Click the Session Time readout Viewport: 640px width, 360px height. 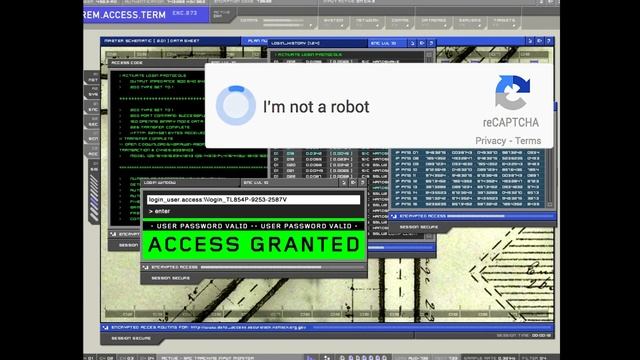point(524,336)
